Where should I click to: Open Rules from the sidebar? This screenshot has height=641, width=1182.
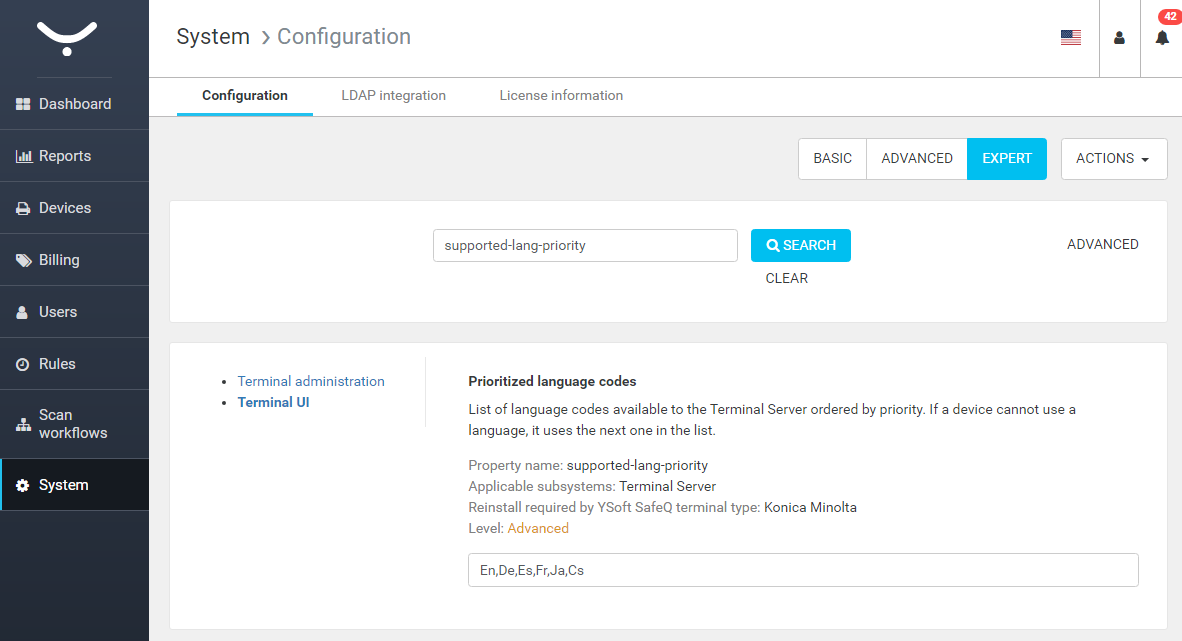pyautogui.click(x=56, y=364)
